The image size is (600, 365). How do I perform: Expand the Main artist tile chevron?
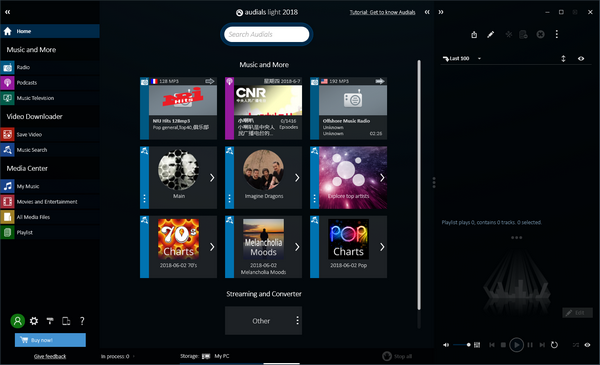[212, 178]
